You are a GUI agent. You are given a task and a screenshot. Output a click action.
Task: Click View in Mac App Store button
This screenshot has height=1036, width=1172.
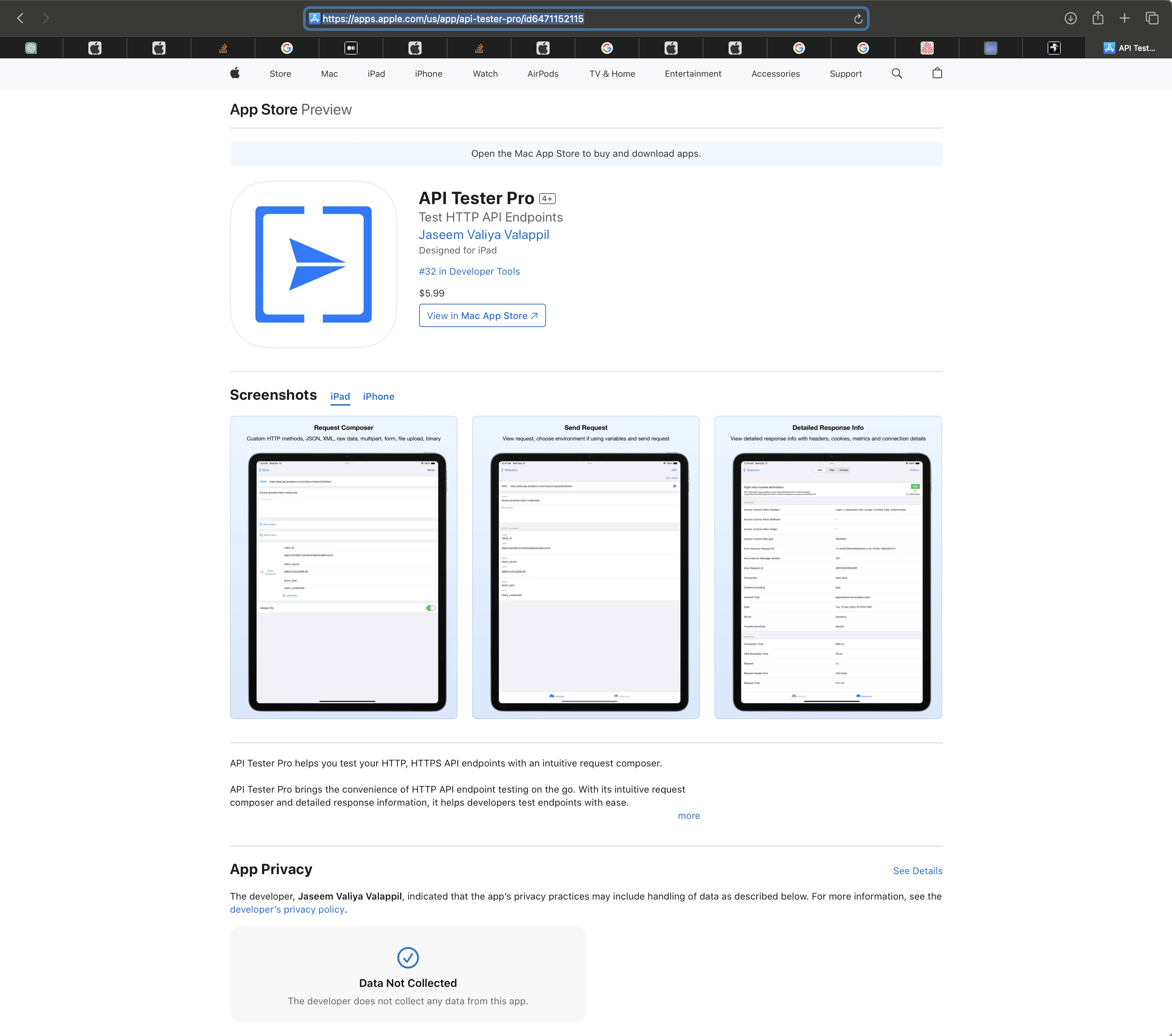(482, 315)
